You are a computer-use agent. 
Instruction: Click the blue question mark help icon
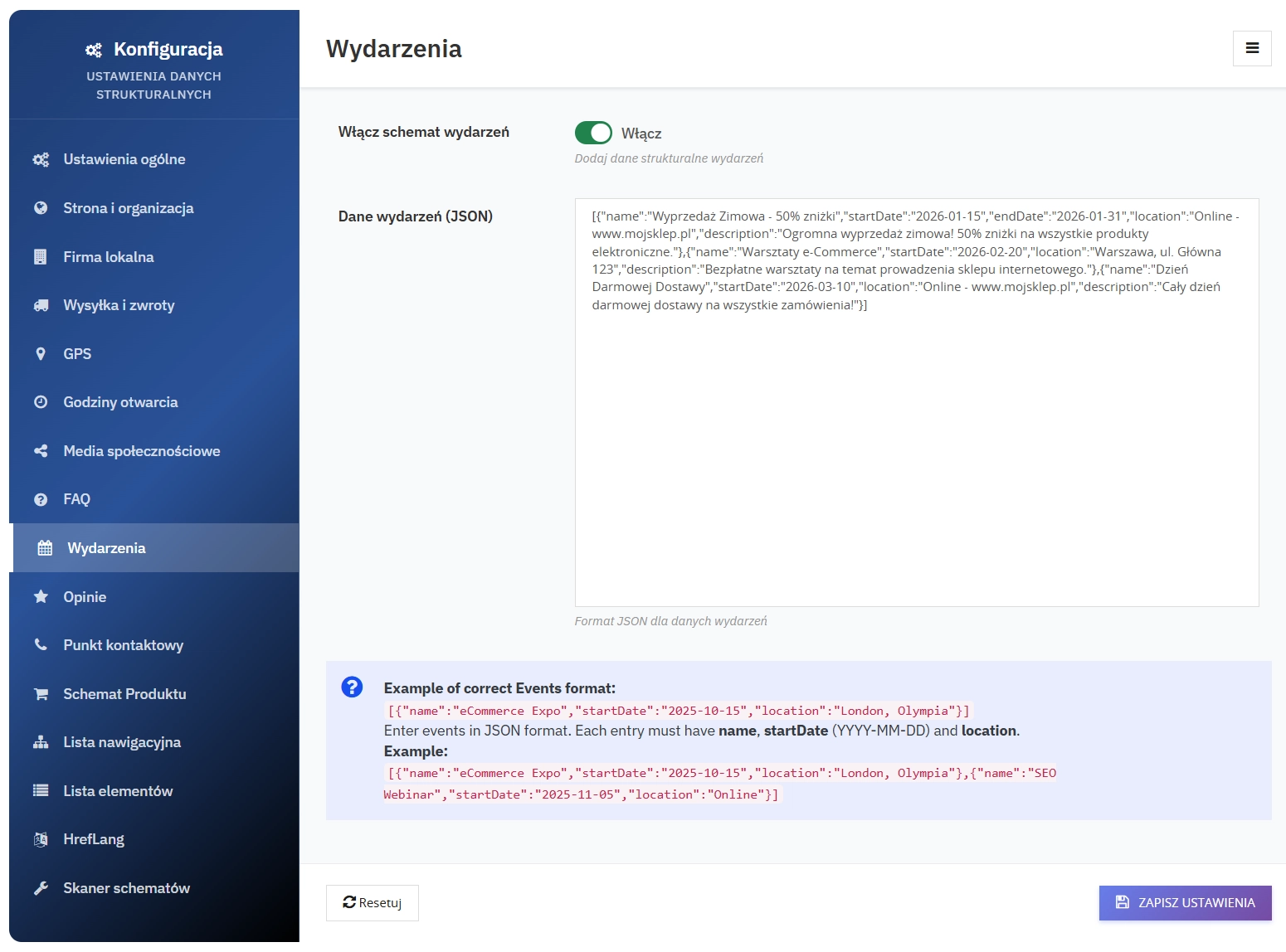(x=352, y=687)
